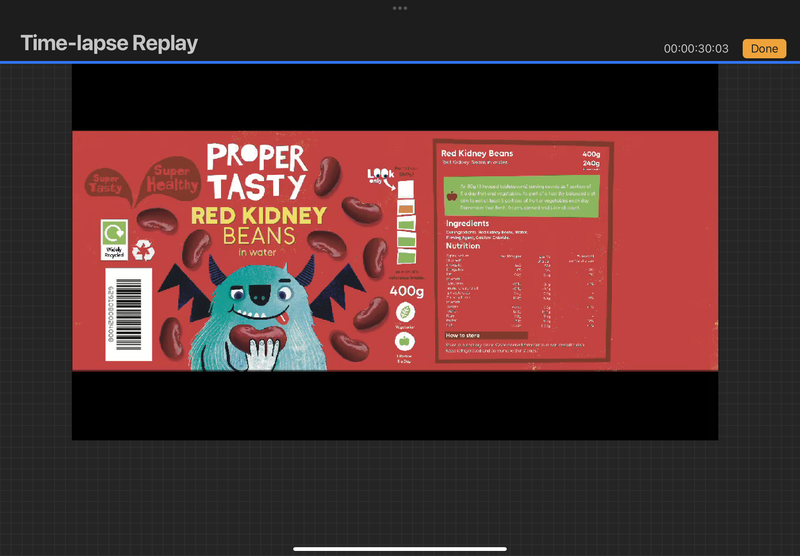
Task: Click the PROPER TASTY logo text
Action: tap(256, 171)
